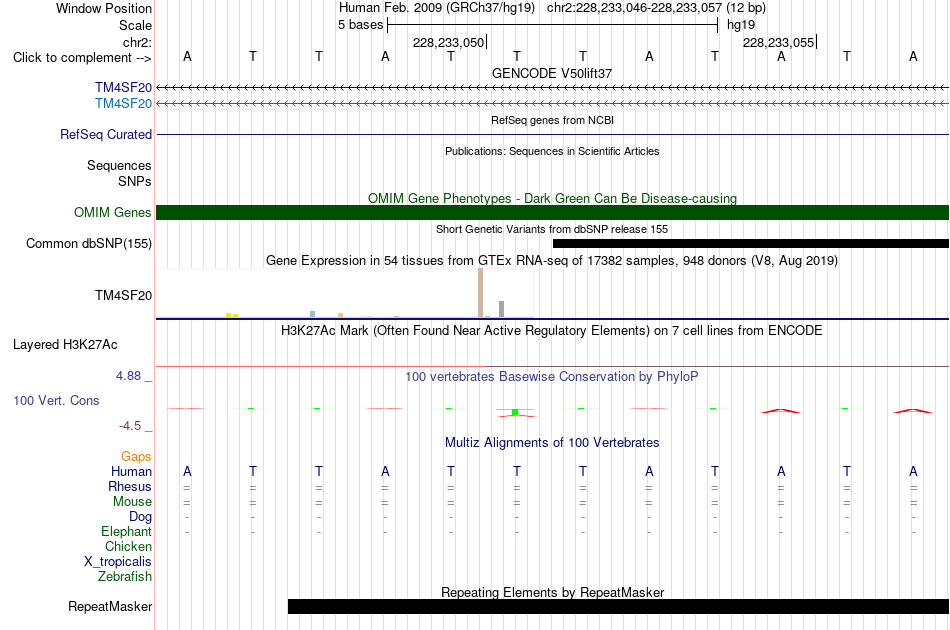The image size is (950, 630).
Task: Click the 'Zebrafish' alignment row label
Action: click(125, 577)
